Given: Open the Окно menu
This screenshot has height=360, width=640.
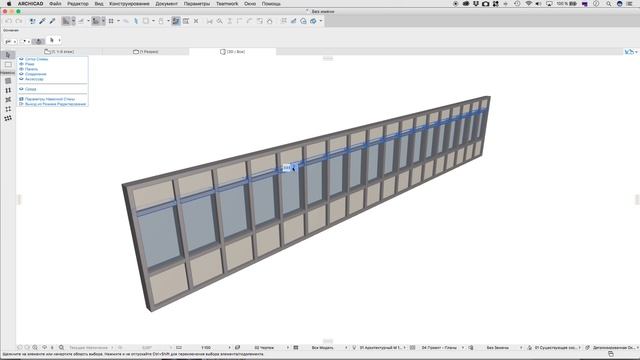Looking at the screenshot, I should pyautogui.click(x=250, y=4).
